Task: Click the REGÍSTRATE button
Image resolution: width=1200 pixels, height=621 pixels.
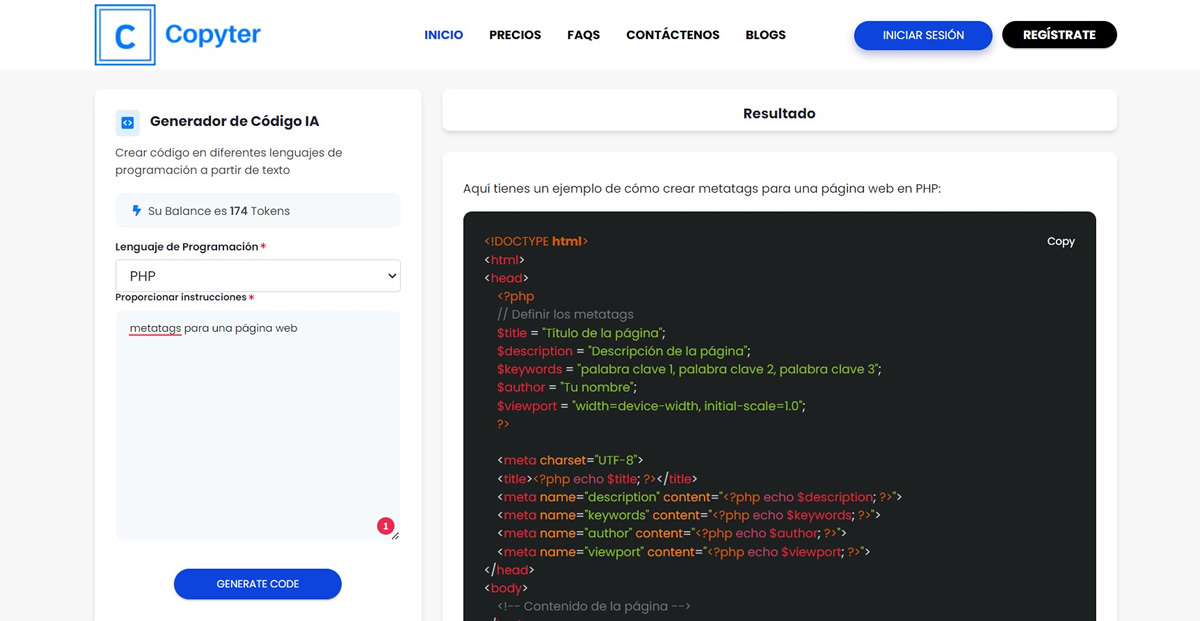Action: (x=1059, y=35)
